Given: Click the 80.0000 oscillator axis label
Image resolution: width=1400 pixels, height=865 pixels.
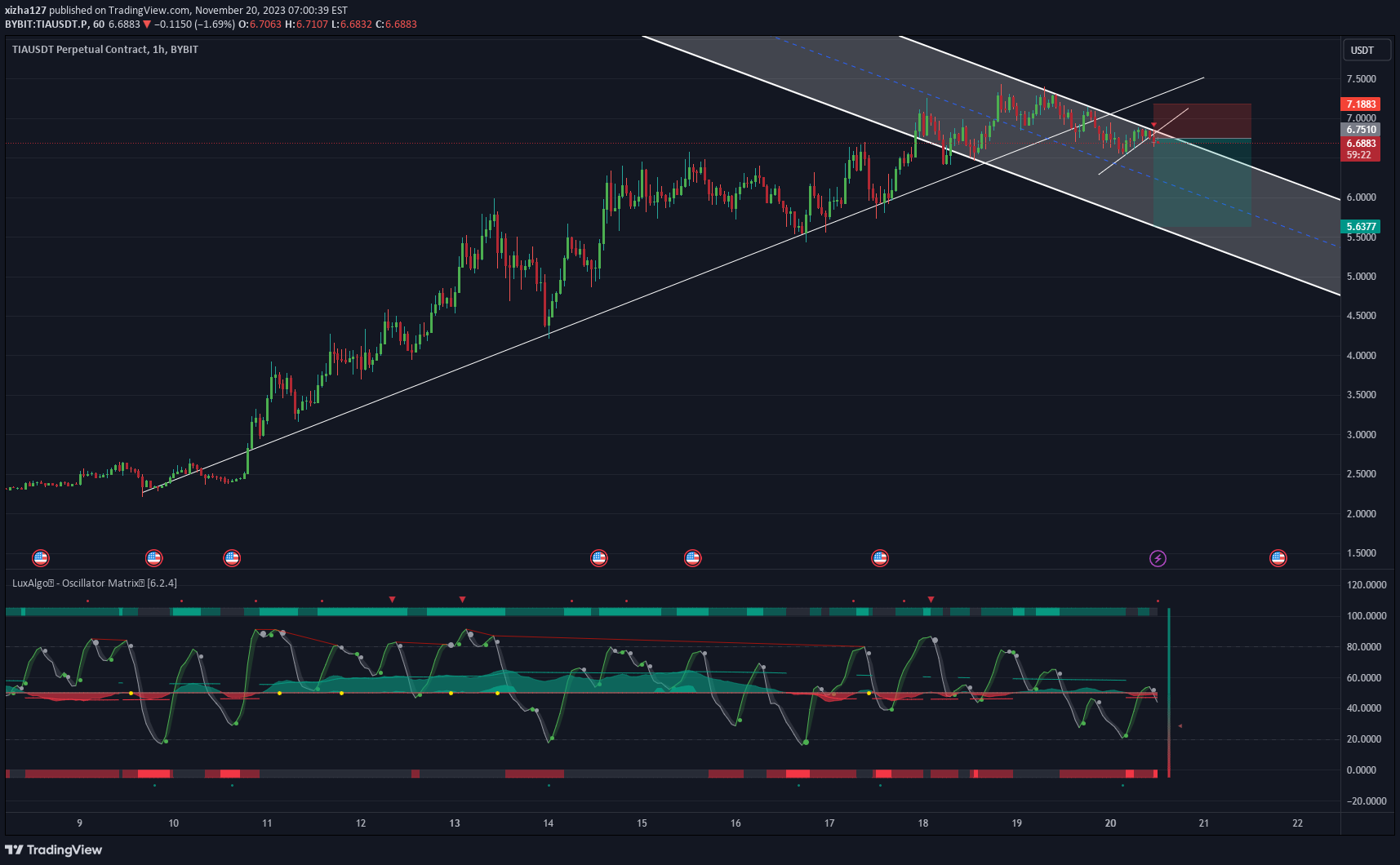Looking at the screenshot, I should [x=1363, y=647].
